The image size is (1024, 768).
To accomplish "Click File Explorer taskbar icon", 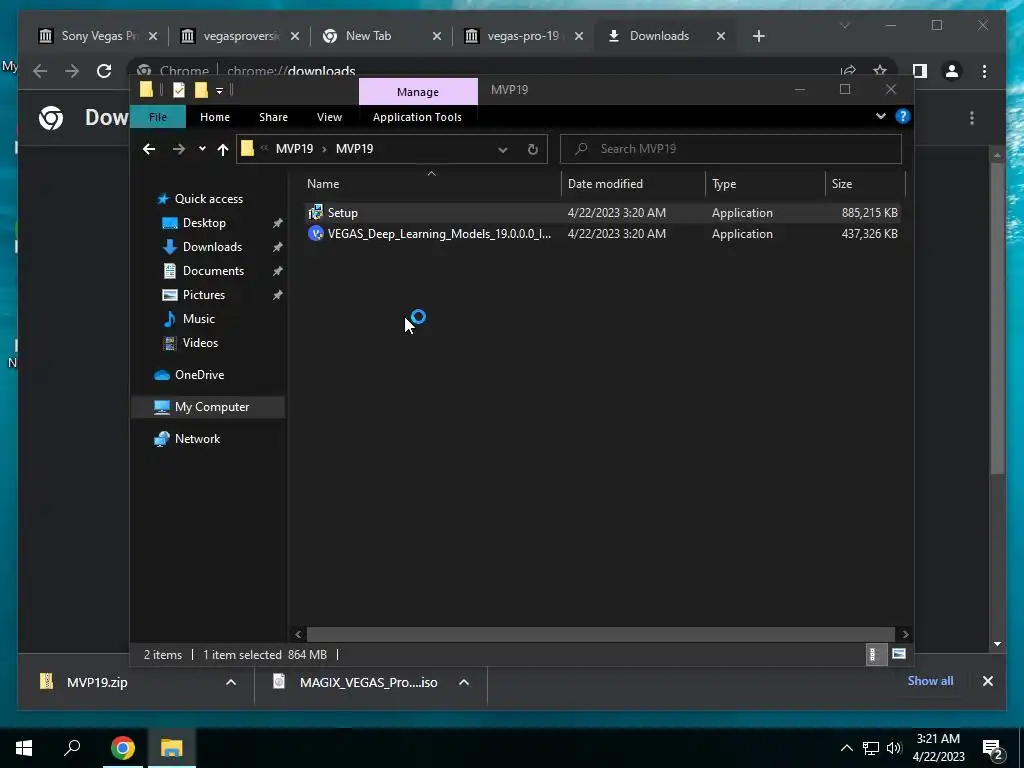I will pyautogui.click(x=171, y=748).
